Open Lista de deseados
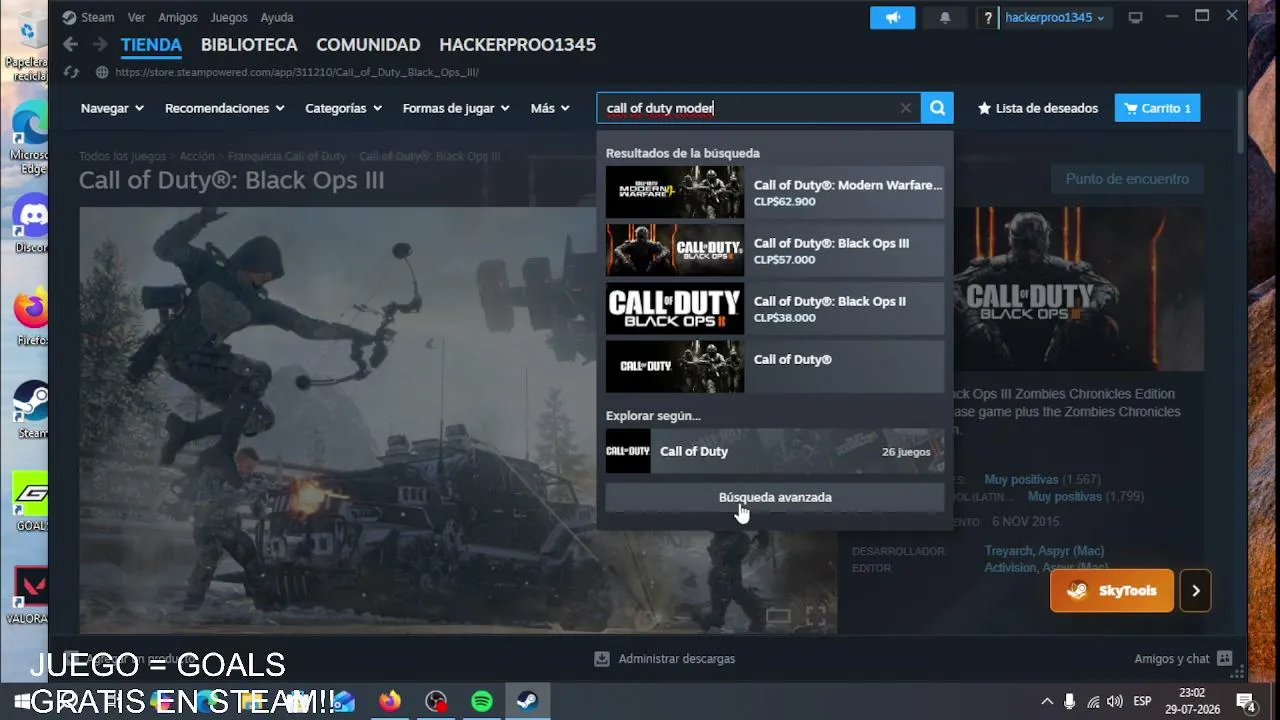The image size is (1280, 720). point(1038,108)
